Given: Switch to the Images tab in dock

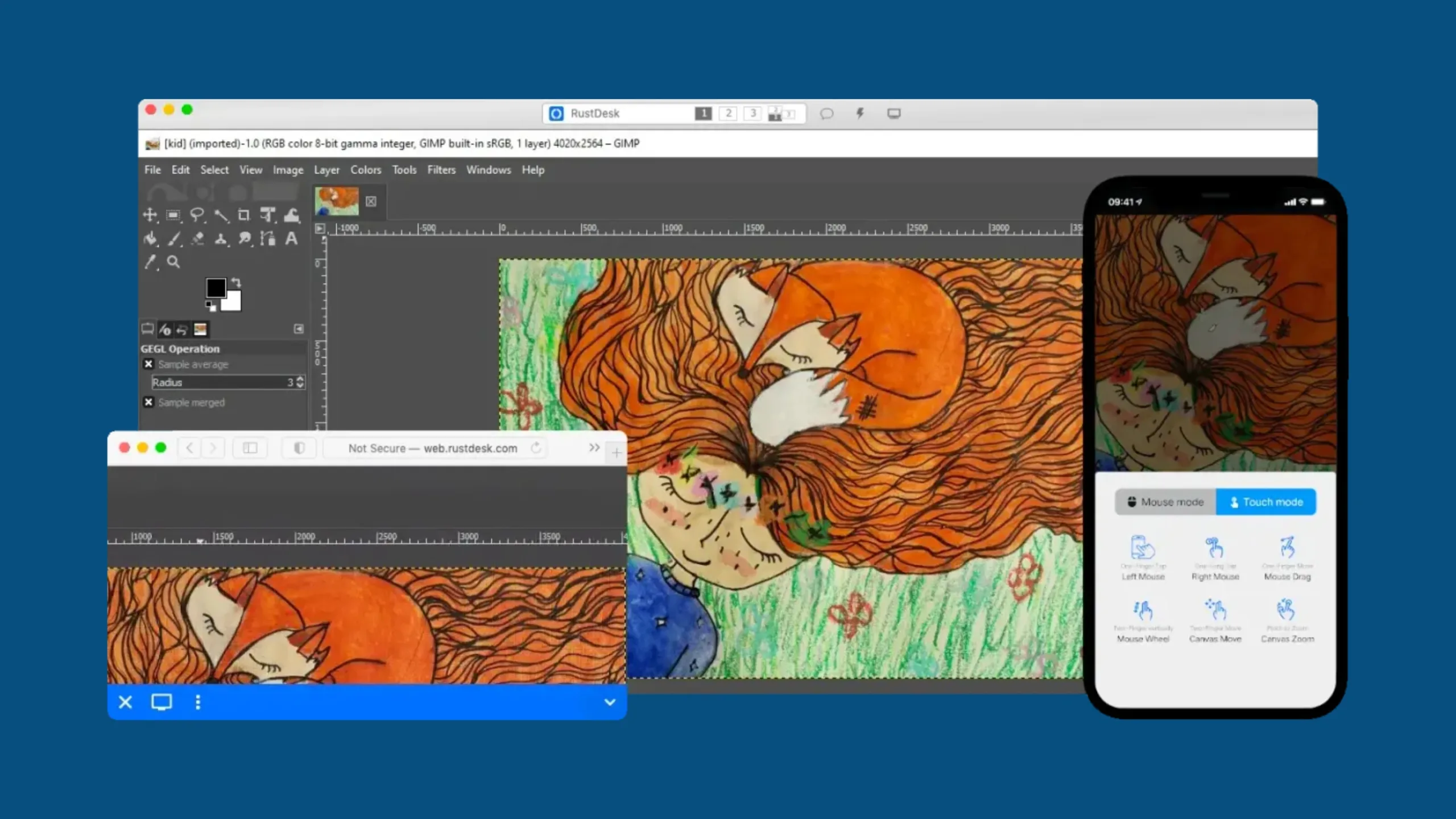Looking at the screenshot, I should tap(200, 329).
